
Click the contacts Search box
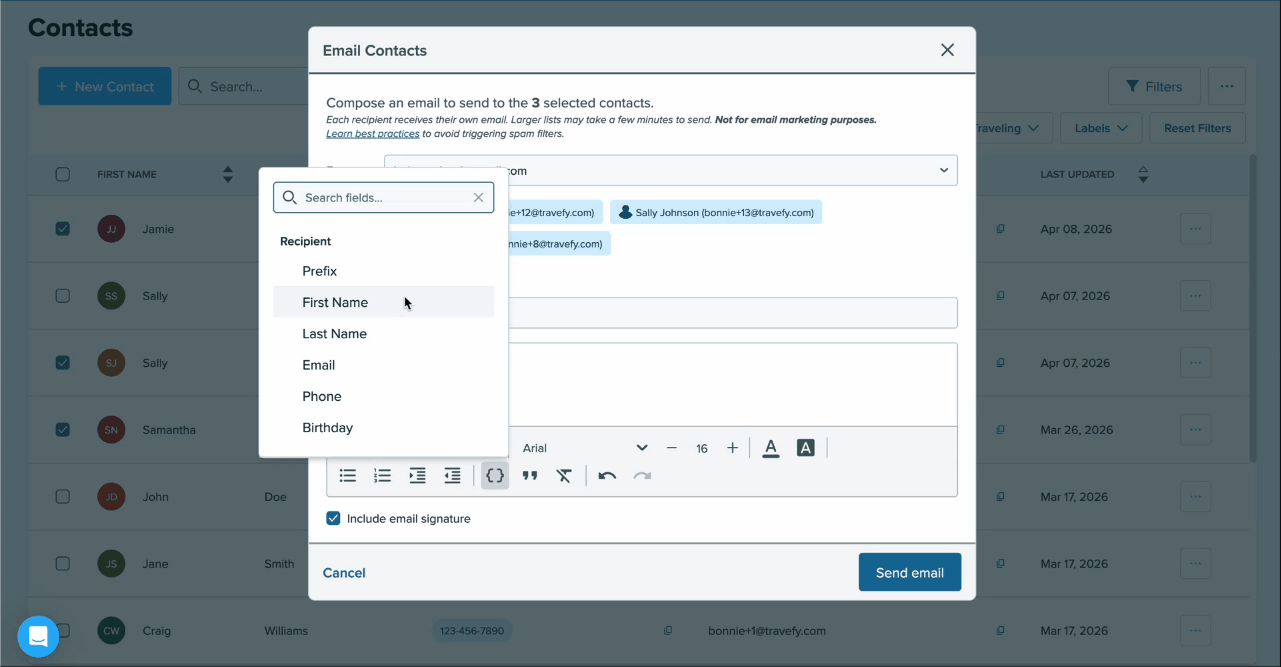[x=244, y=86]
